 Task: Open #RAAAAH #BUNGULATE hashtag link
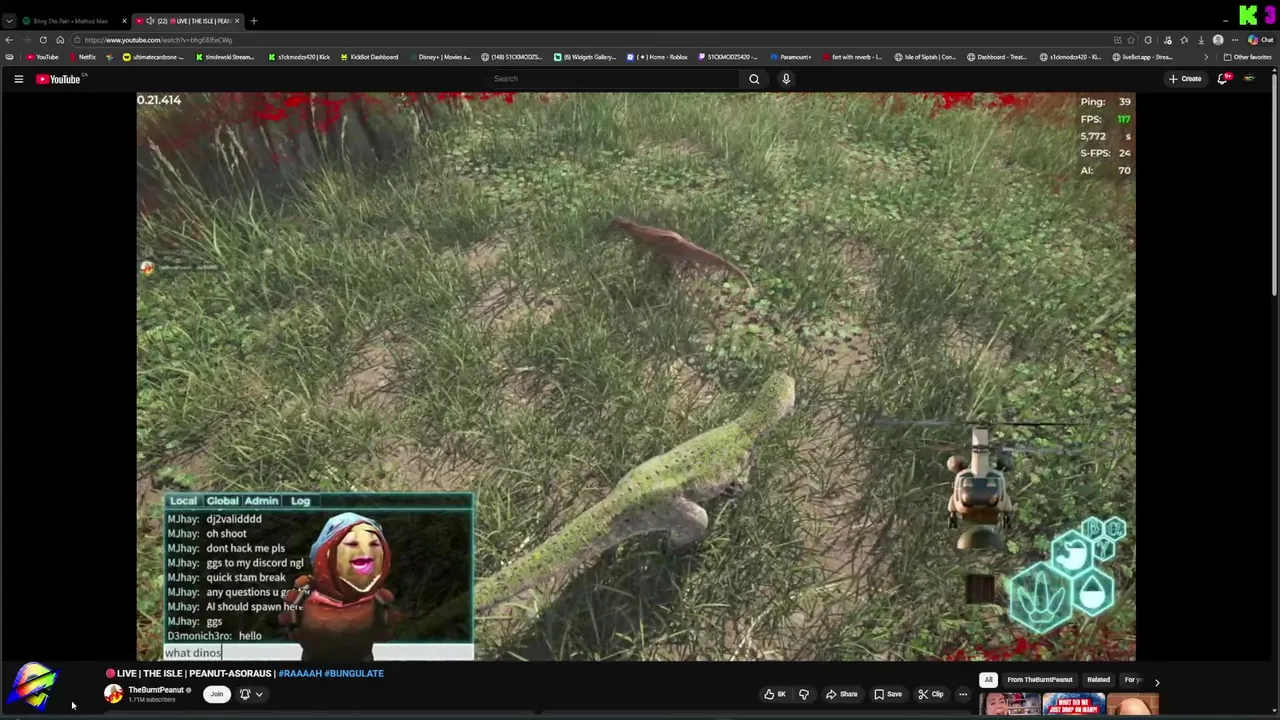pos(331,674)
